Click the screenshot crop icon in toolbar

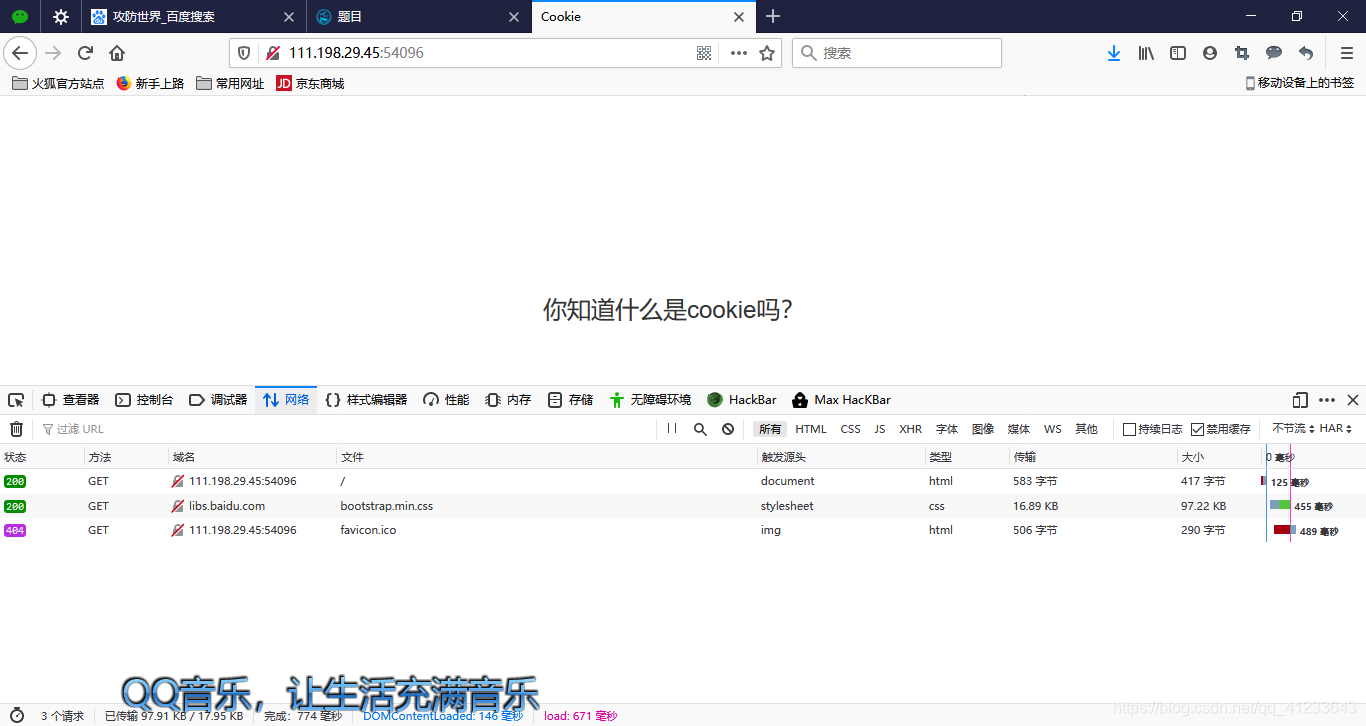tap(1242, 53)
